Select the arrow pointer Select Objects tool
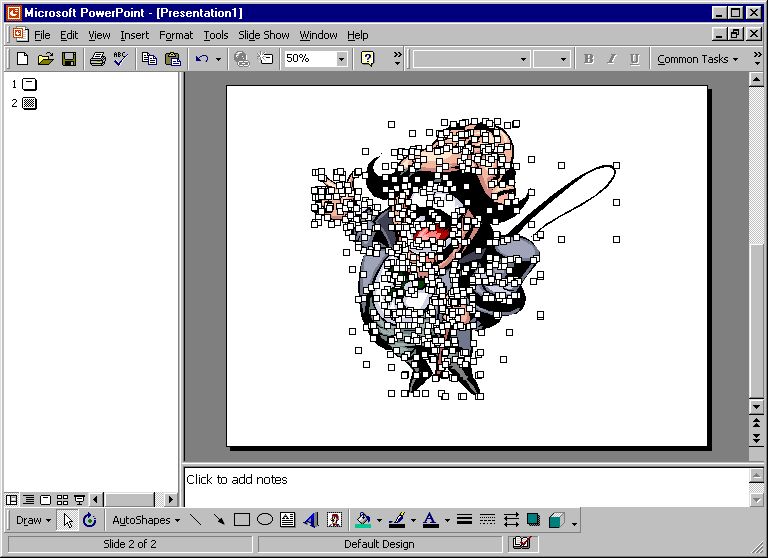 [x=68, y=520]
